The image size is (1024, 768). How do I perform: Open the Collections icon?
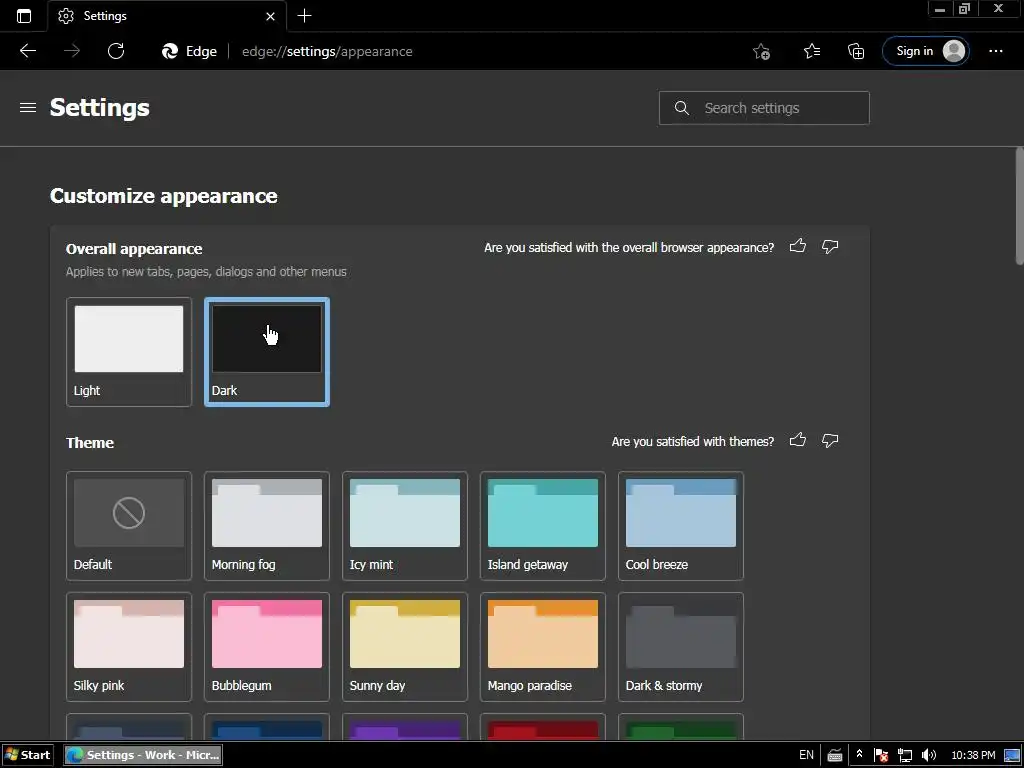pos(856,51)
